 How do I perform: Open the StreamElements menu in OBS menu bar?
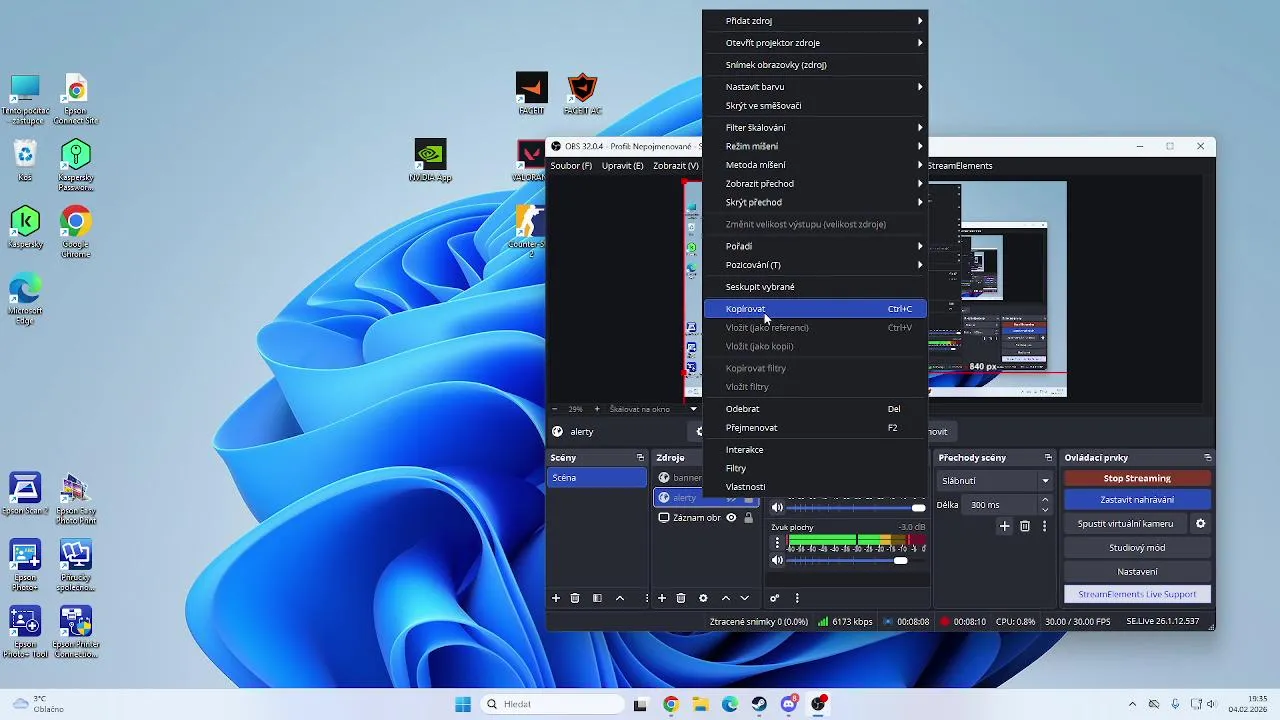[960, 166]
